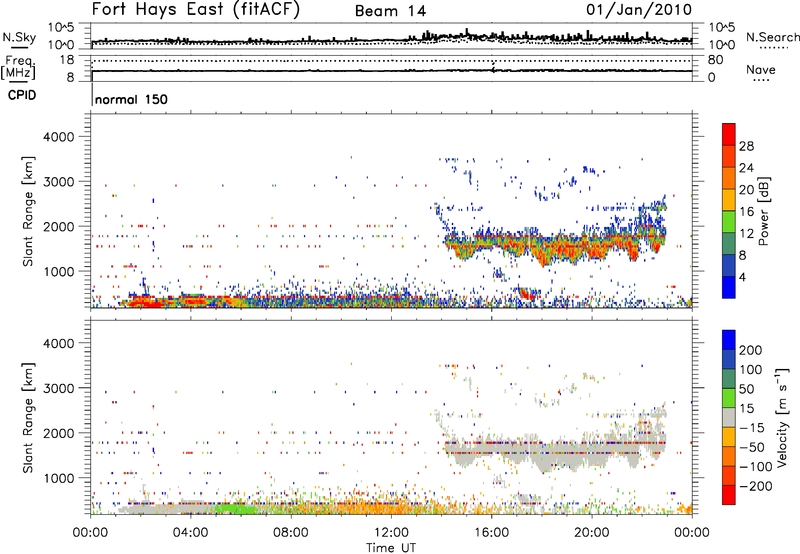Click the 'normal 150' CPID text

click(x=131, y=99)
